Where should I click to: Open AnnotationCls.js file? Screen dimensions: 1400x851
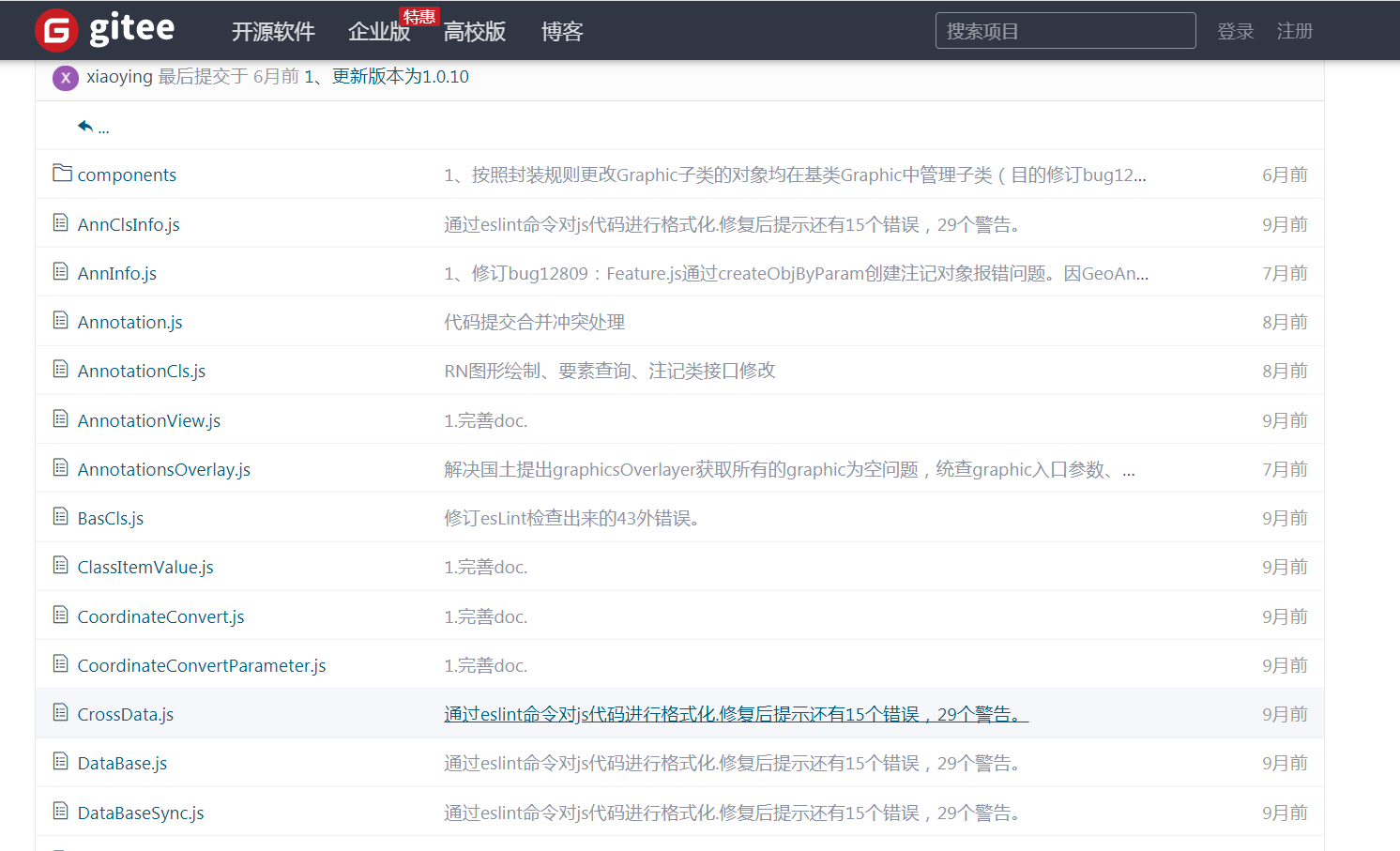coord(142,372)
